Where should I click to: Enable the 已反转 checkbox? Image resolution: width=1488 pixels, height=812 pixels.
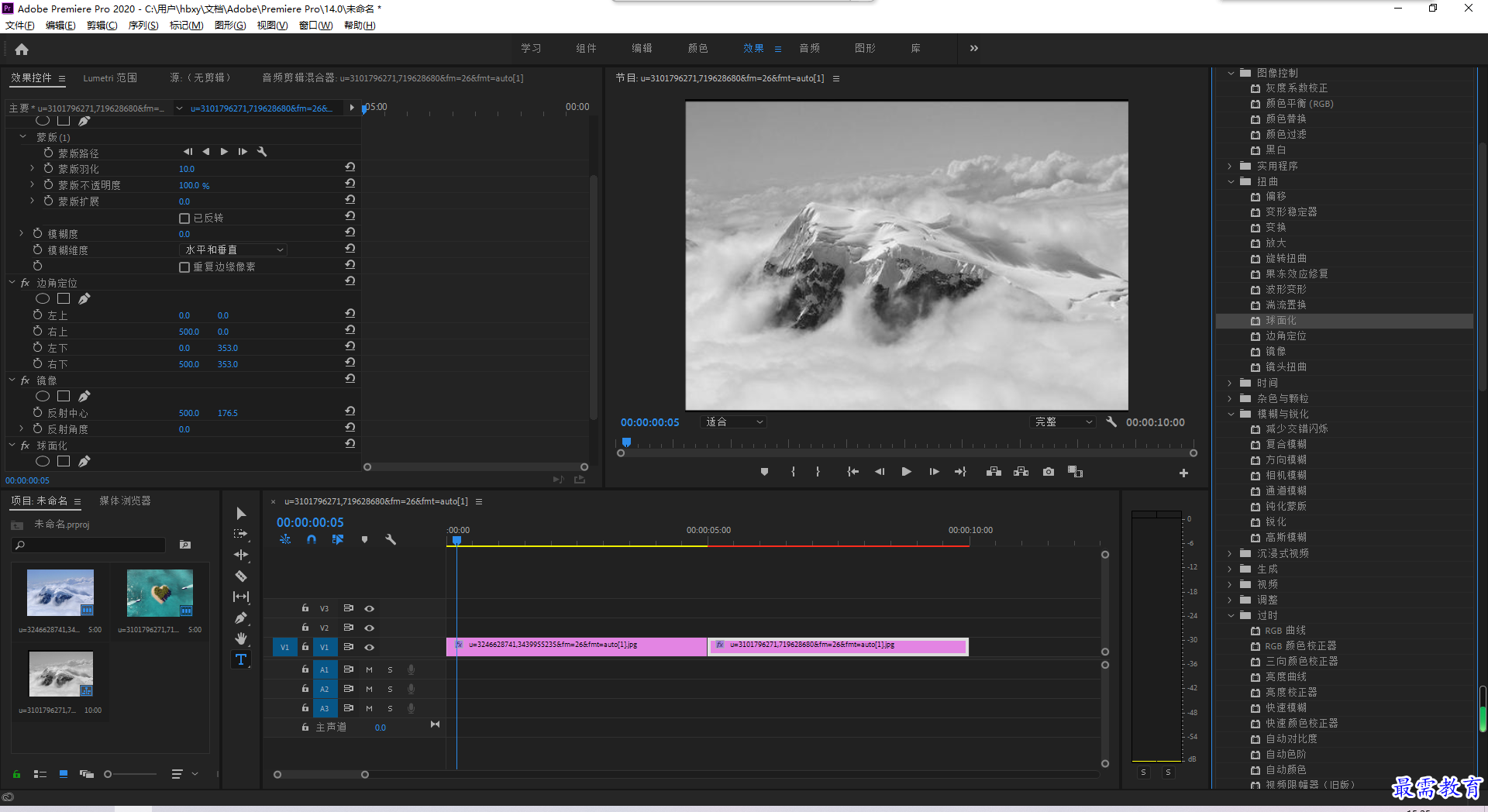(x=184, y=218)
